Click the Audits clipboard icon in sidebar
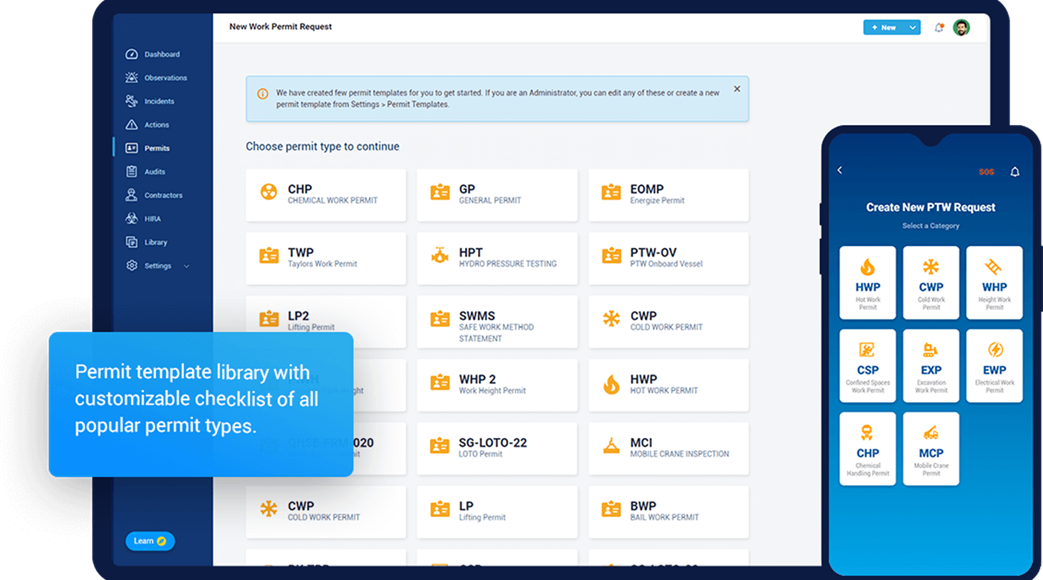 132,172
